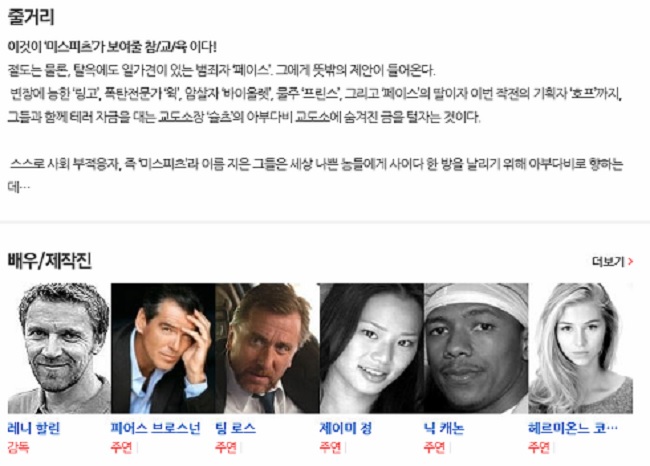Click the 팀 로스 name link
The image size is (650, 466).
point(235,428)
